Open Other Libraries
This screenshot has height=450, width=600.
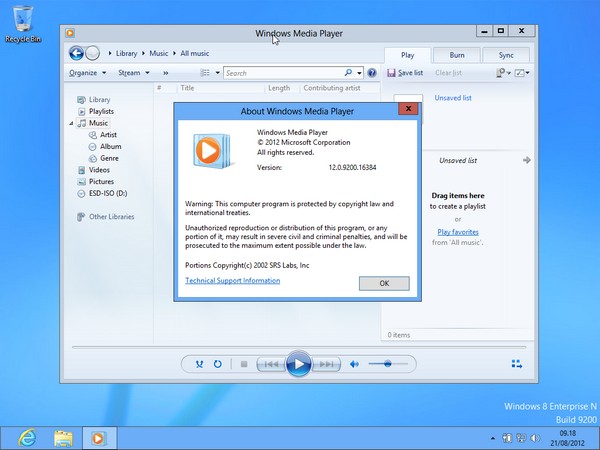click(111, 217)
